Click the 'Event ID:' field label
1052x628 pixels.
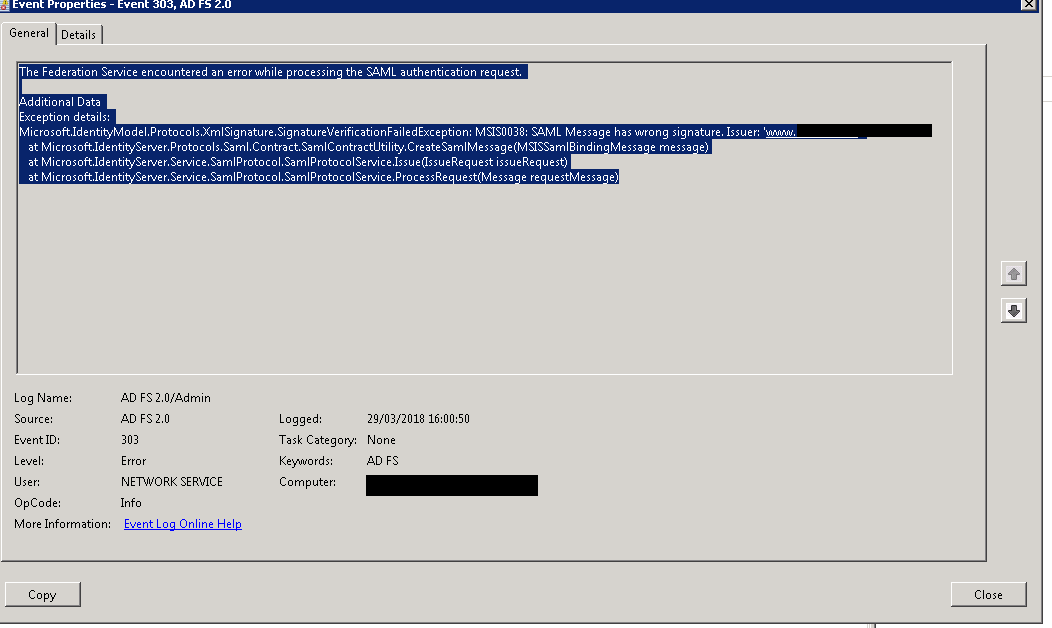37,440
